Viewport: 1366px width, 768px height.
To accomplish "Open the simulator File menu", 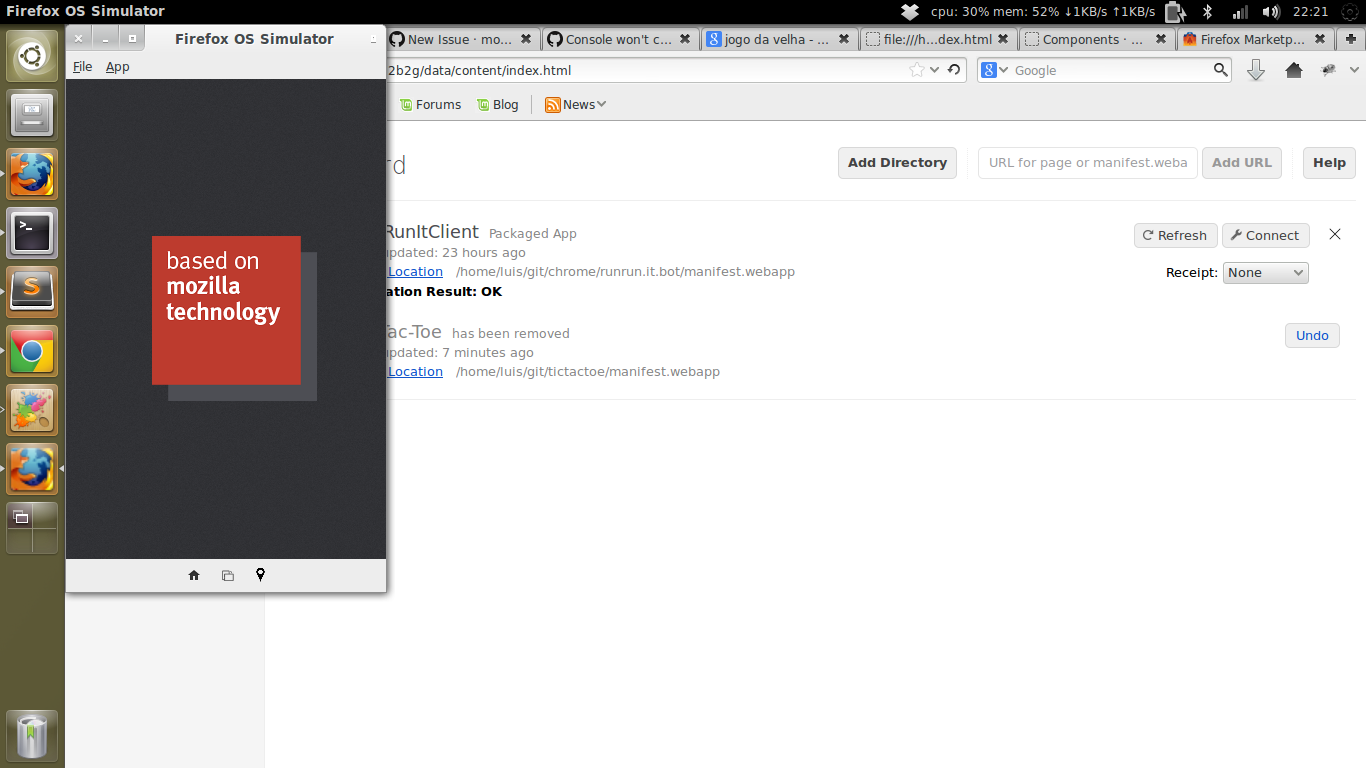I will [83, 67].
